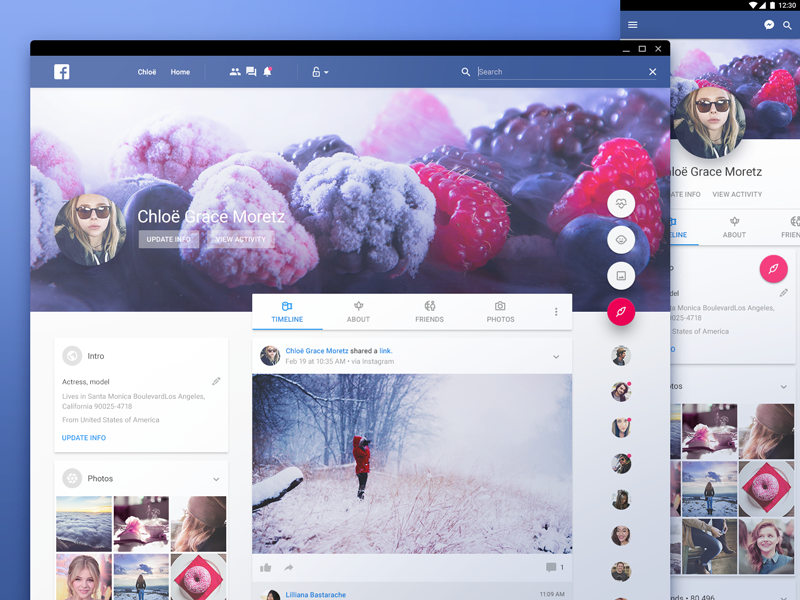Expand post options chevron on Chloë's post

pyautogui.click(x=556, y=357)
